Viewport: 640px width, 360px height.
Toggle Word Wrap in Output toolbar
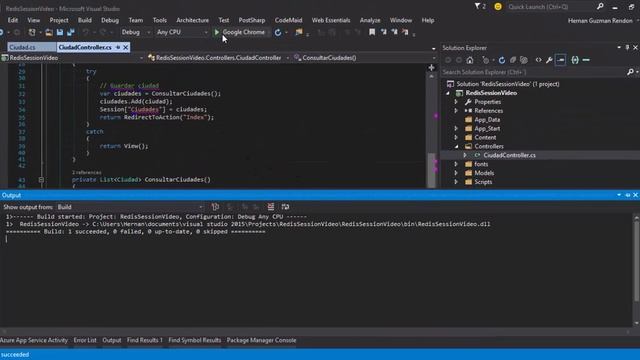tap(285, 207)
